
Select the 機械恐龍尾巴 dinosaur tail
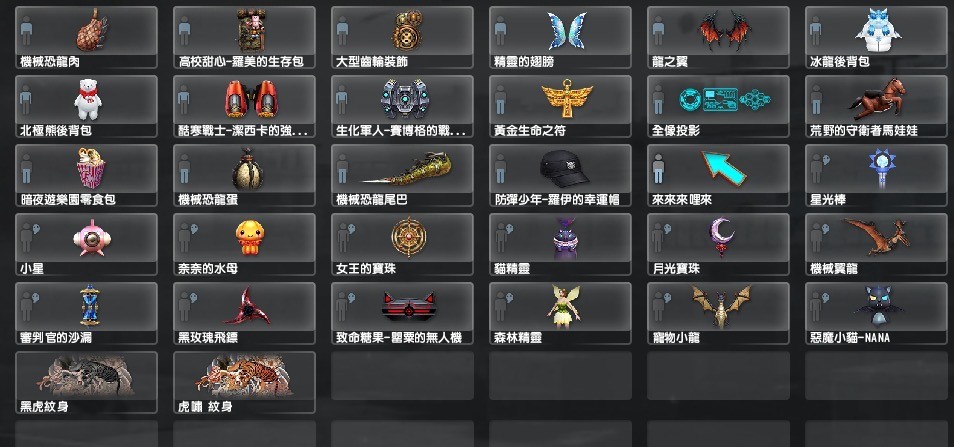click(x=402, y=175)
